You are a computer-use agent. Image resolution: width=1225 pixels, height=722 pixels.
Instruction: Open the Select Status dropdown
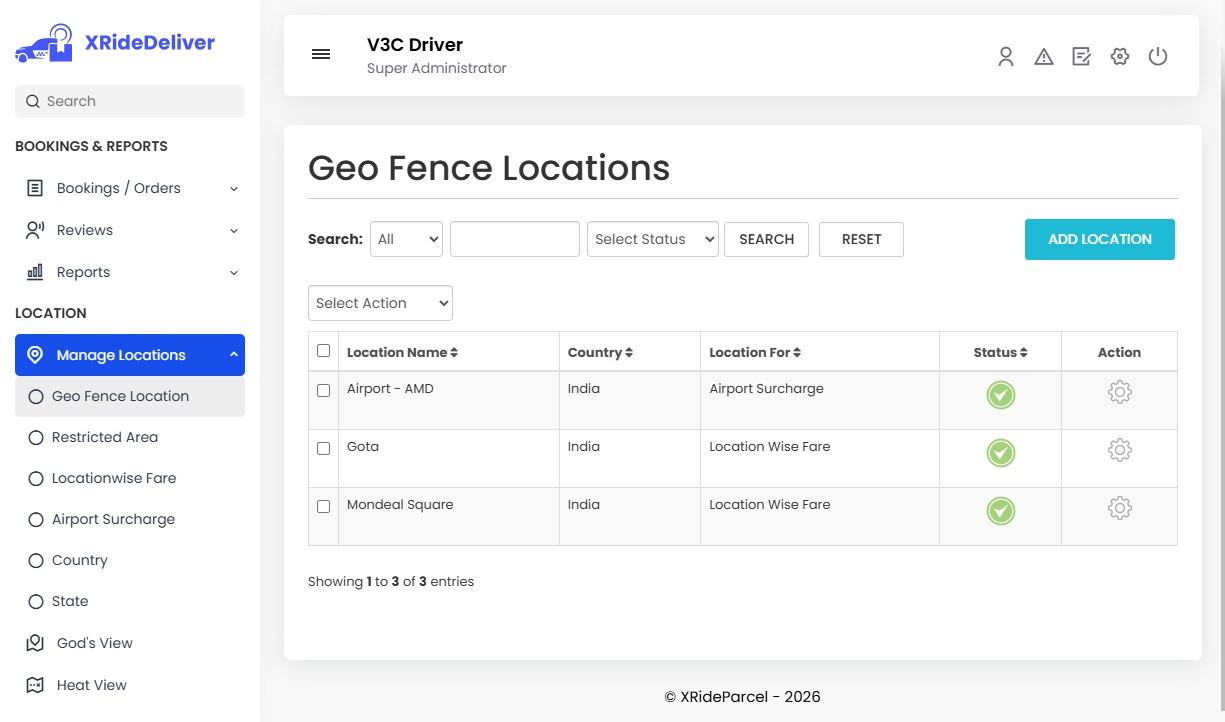pyautogui.click(x=652, y=239)
